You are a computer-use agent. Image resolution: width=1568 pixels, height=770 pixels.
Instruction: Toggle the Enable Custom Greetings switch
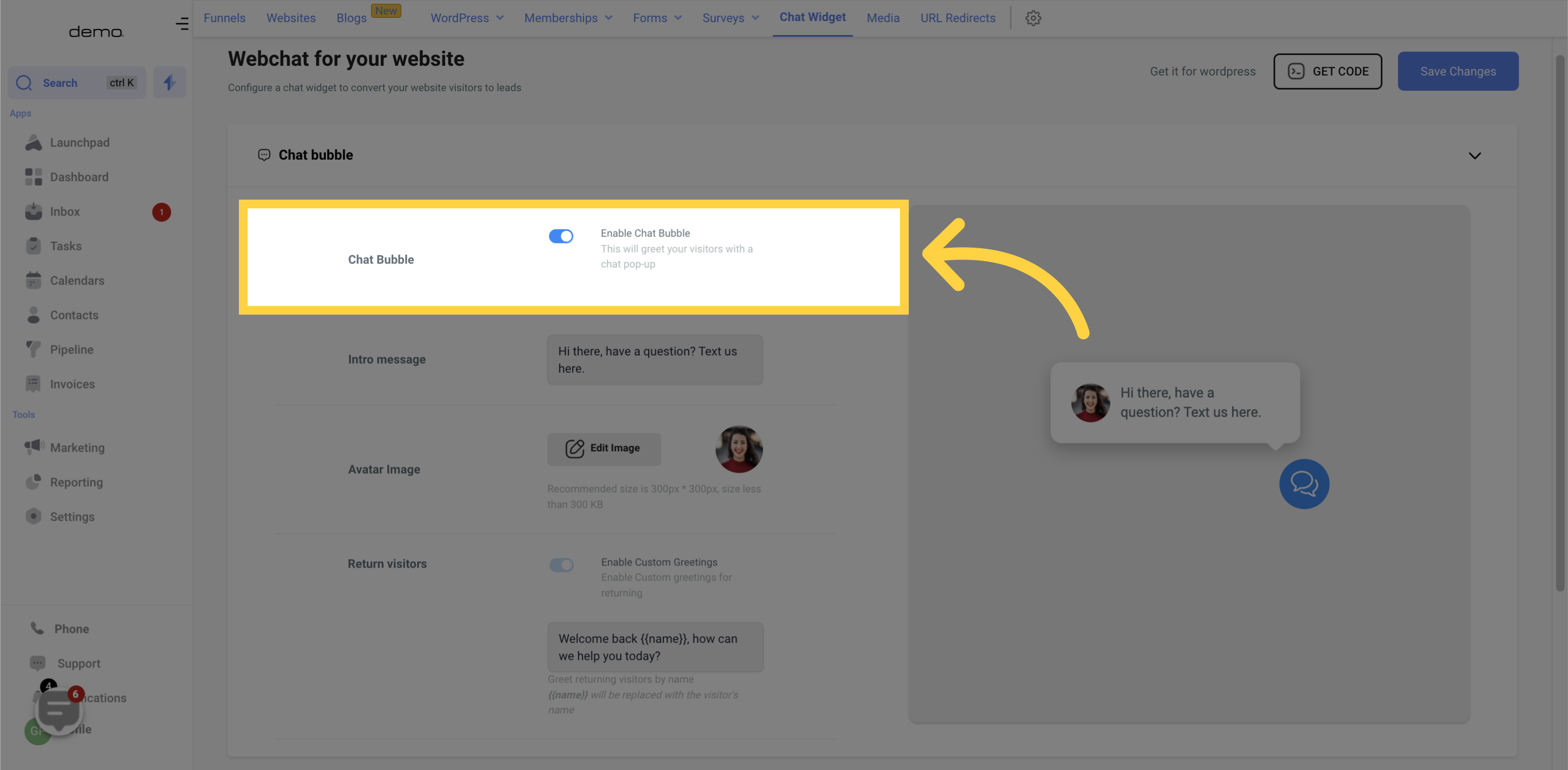[560, 565]
